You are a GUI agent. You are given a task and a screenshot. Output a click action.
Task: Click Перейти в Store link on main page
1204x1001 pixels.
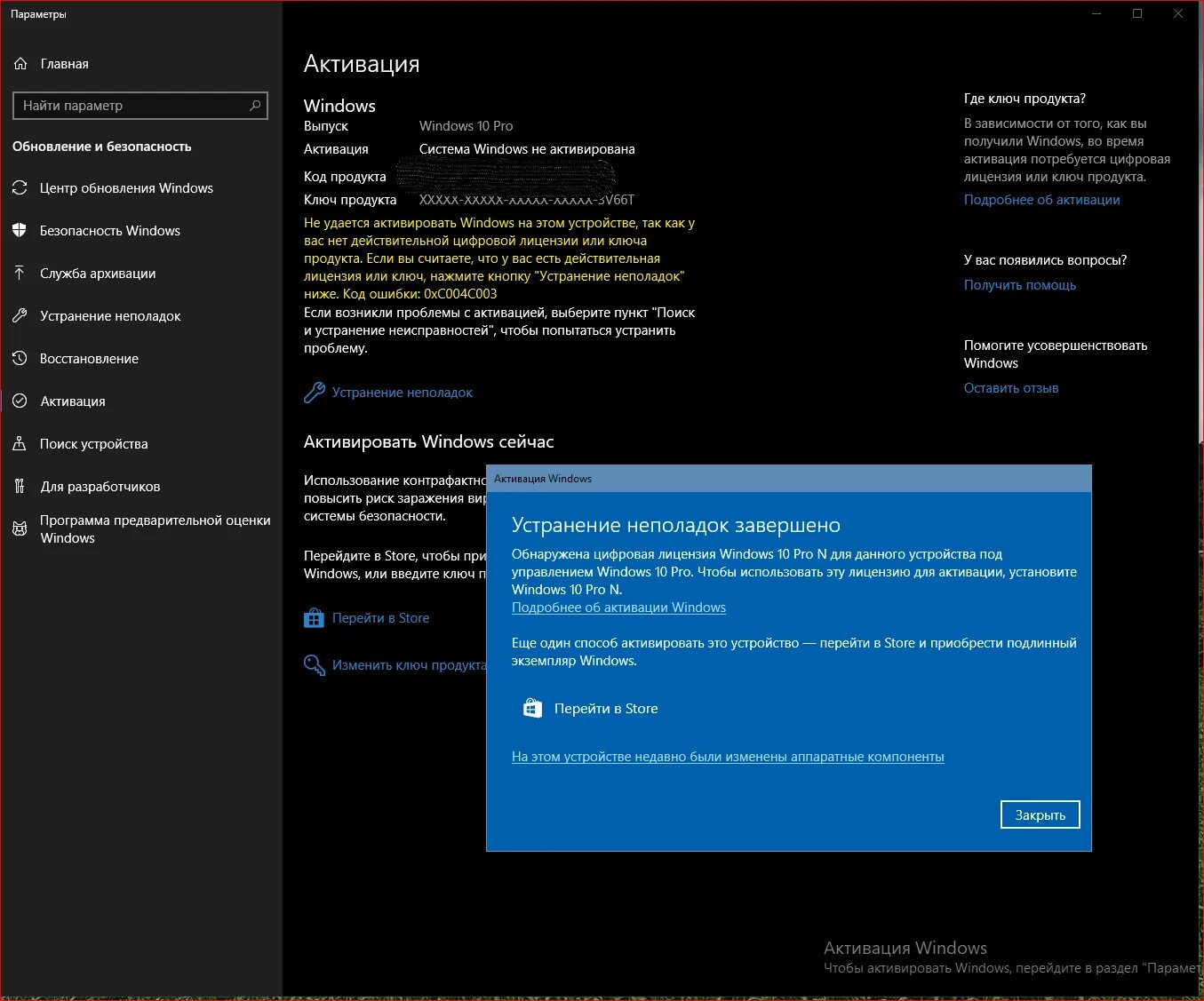click(380, 618)
